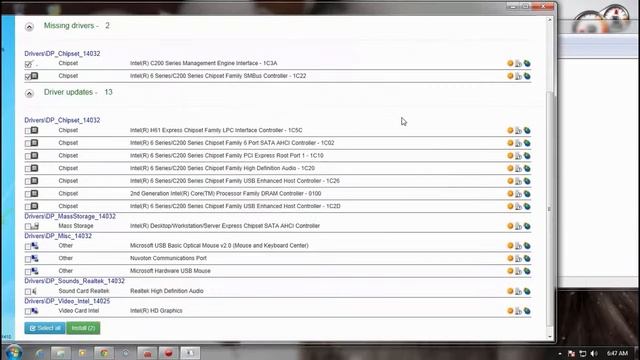This screenshot has height=360, width=640.
Task: Click globe icon for Realtek High Definition Audio row
Action: coord(527,291)
